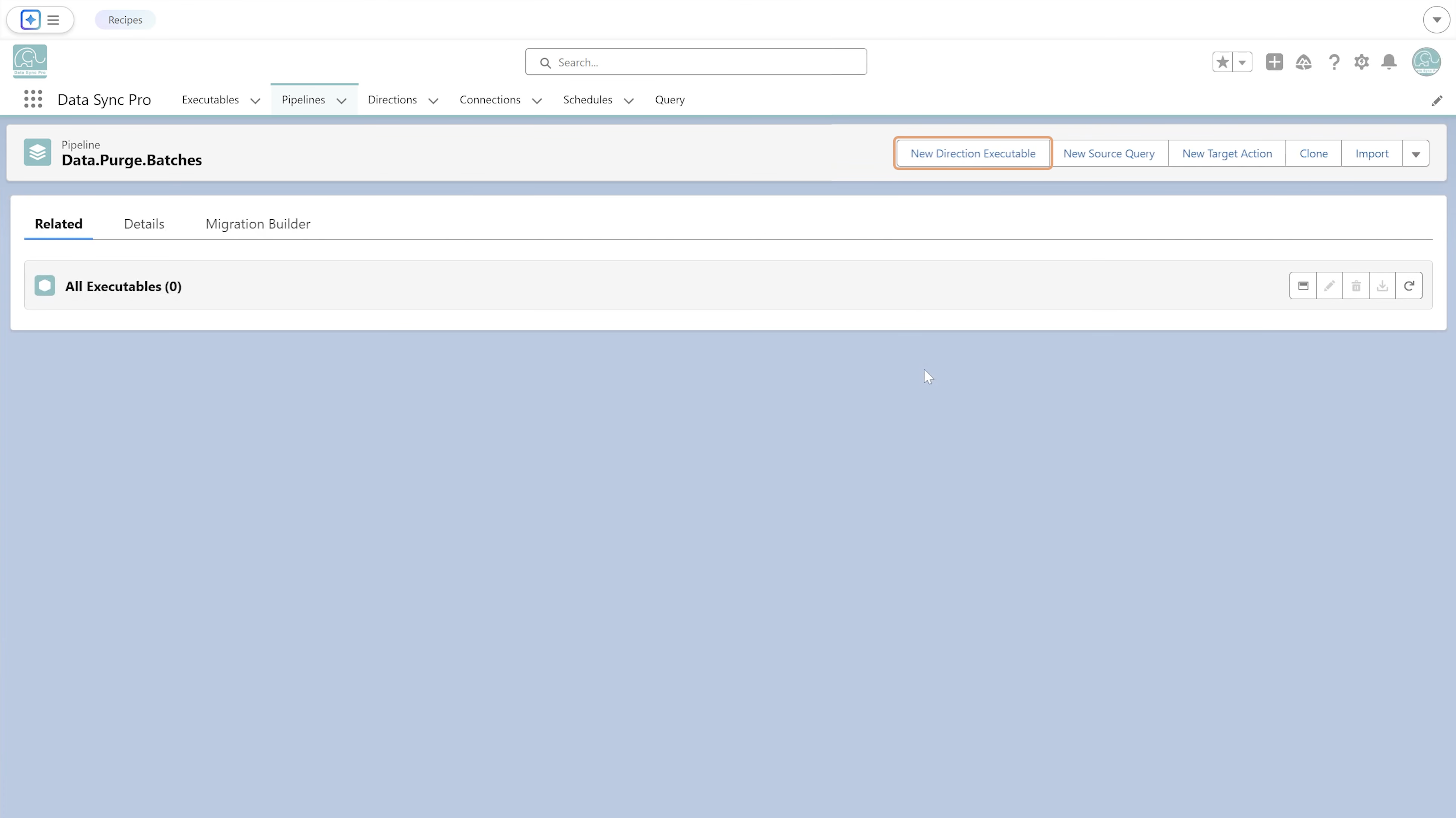Click the Data Sync Pro app name
Image resolution: width=1456 pixels, height=818 pixels.
[x=104, y=100]
